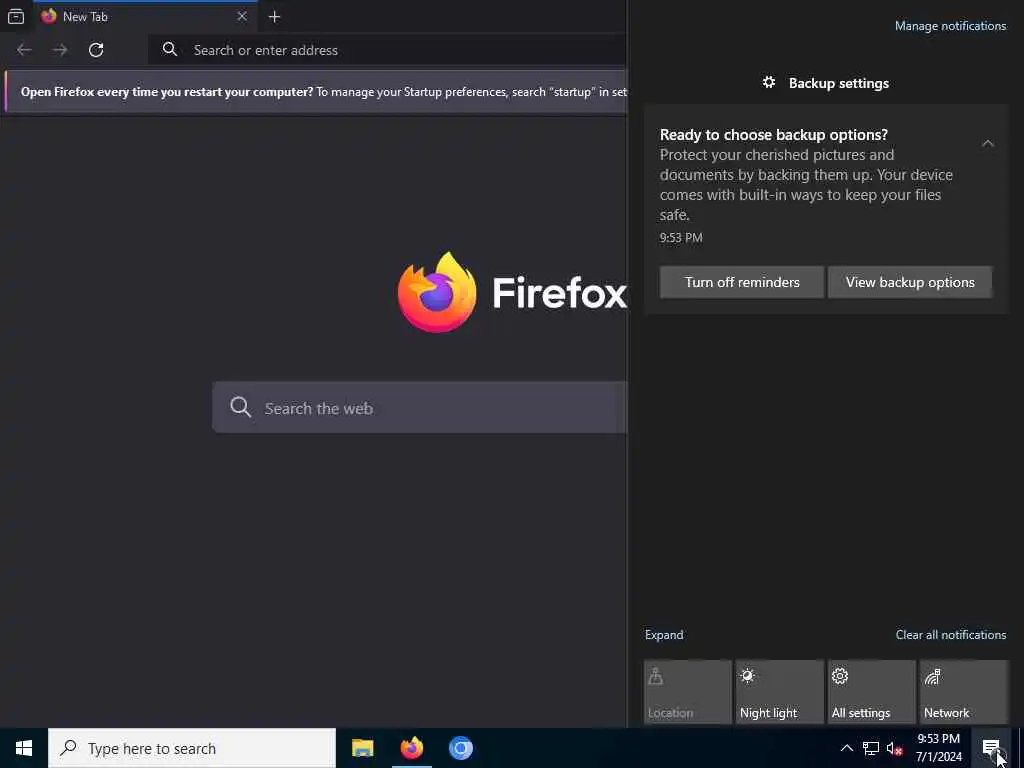Image resolution: width=1024 pixels, height=768 pixels.
Task: Toggle the Location quick action tile
Action: click(688, 692)
